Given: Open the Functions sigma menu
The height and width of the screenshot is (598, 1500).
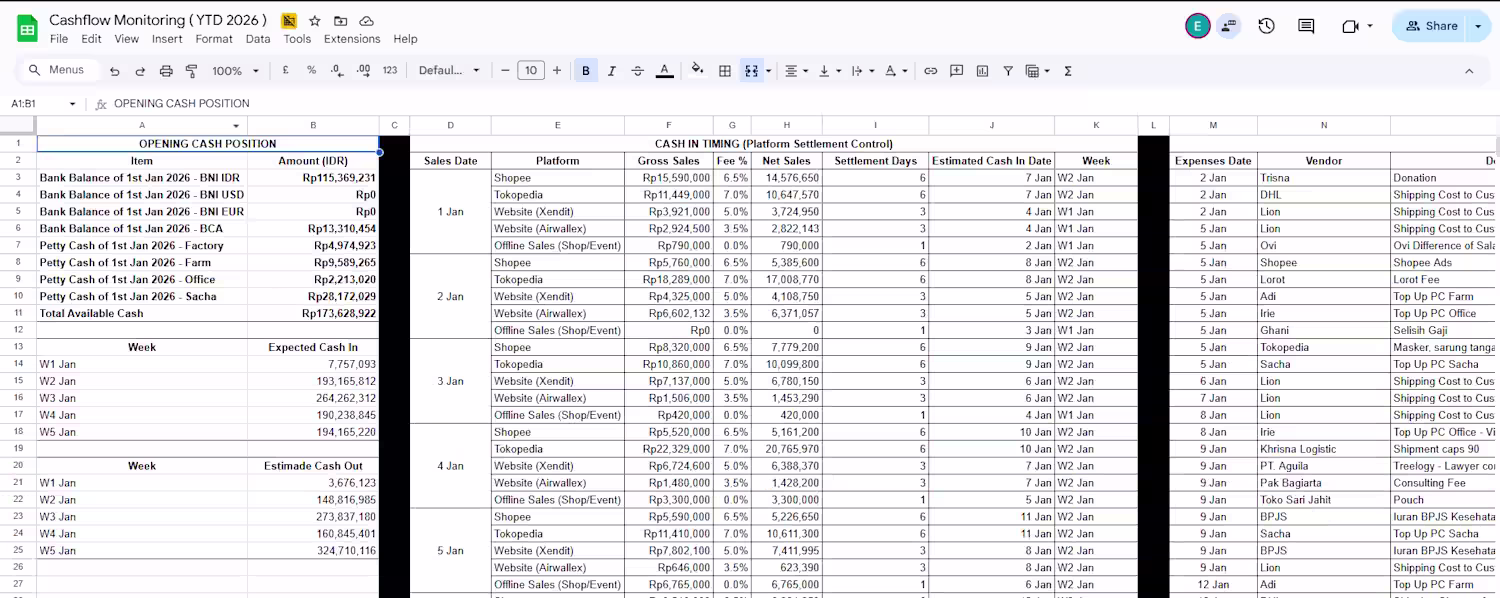Looking at the screenshot, I should coord(1068,71).
